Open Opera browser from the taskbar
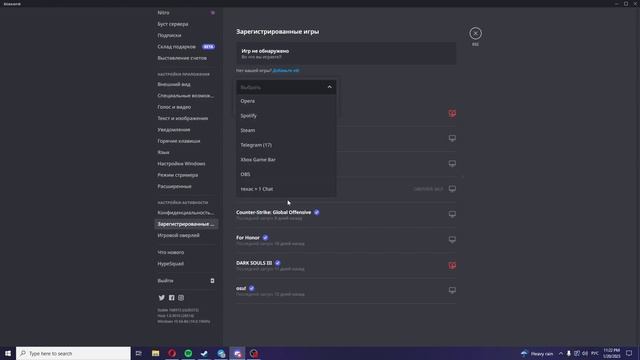Image resolution: width=640 pixels, height=360 pixels. click(x=172, y=353)
